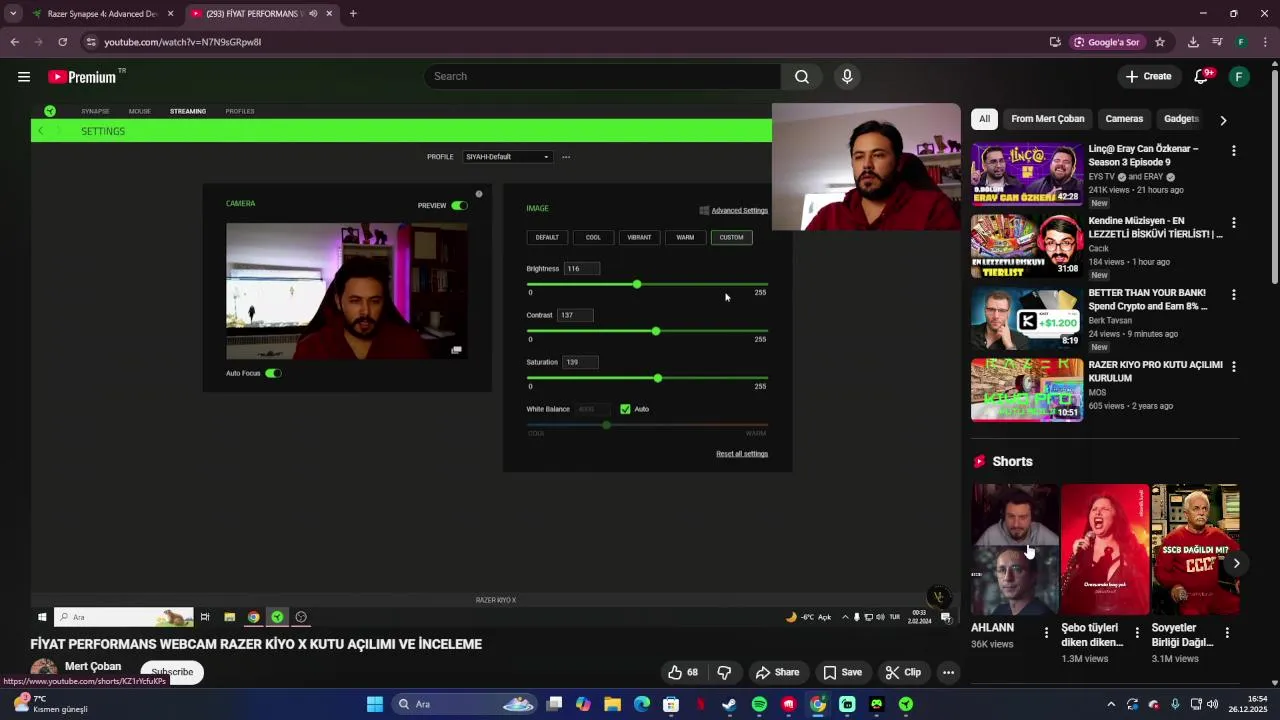Open the RAZER KIYO PRO thumbnail
The image size is (1280, 720).
click(x=1027, y=390)
